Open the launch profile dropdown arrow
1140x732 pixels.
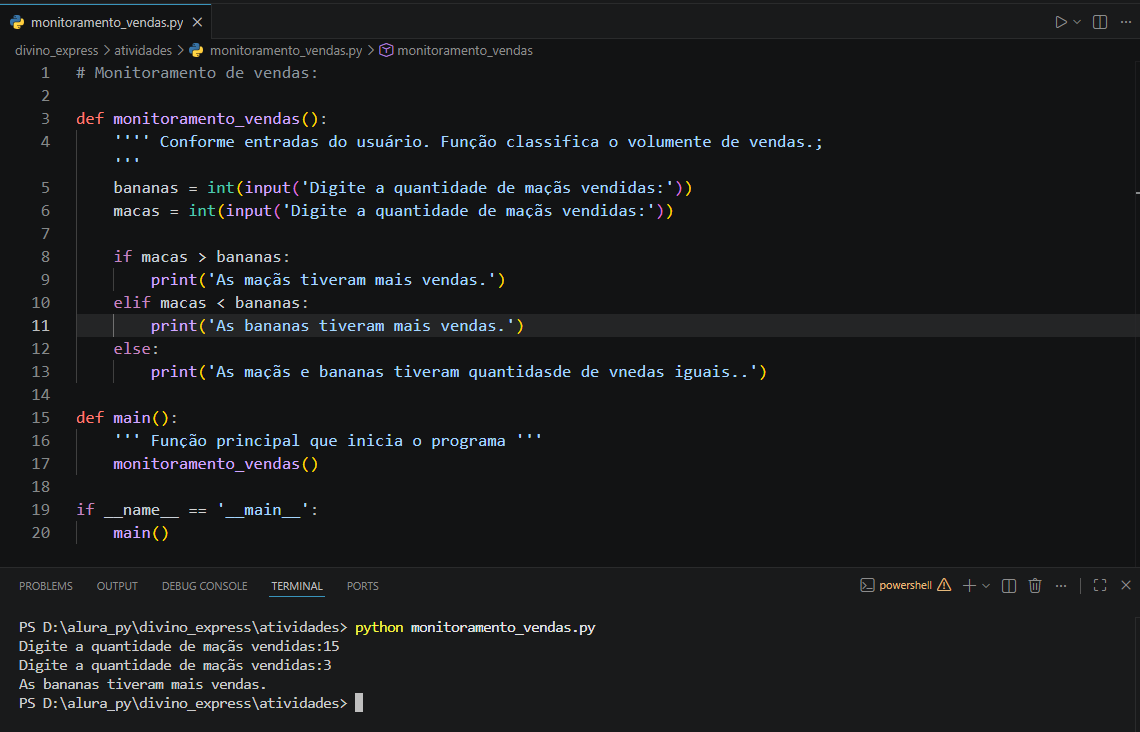click(986, 585)
